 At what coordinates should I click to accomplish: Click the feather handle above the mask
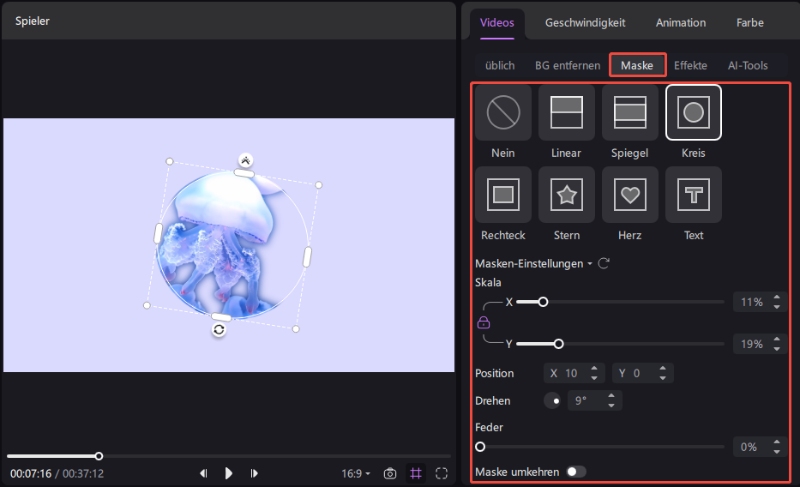pyautogui.click(x=245, y=161)
